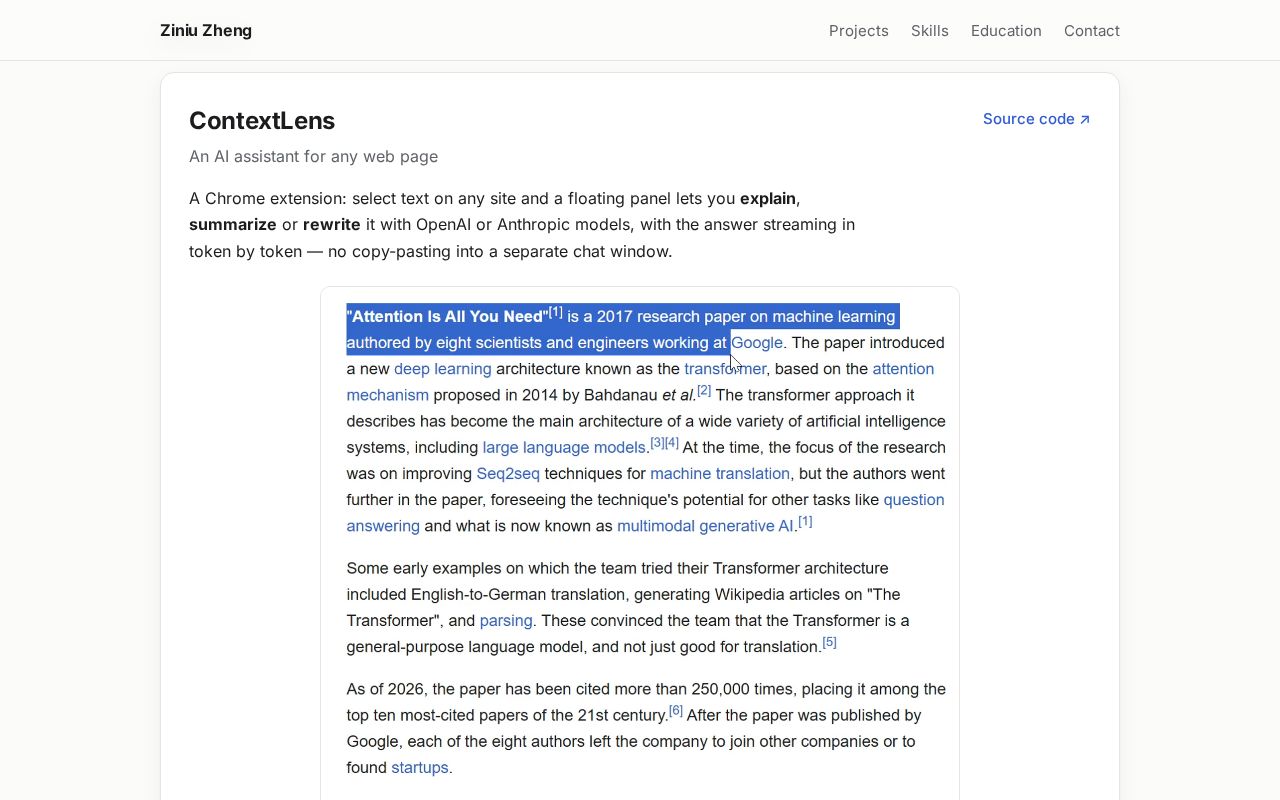Click the 'mechanism' link before 'proposed in 2014'
This screenshot has width=1280, height=800.
(x=388, y=395)
